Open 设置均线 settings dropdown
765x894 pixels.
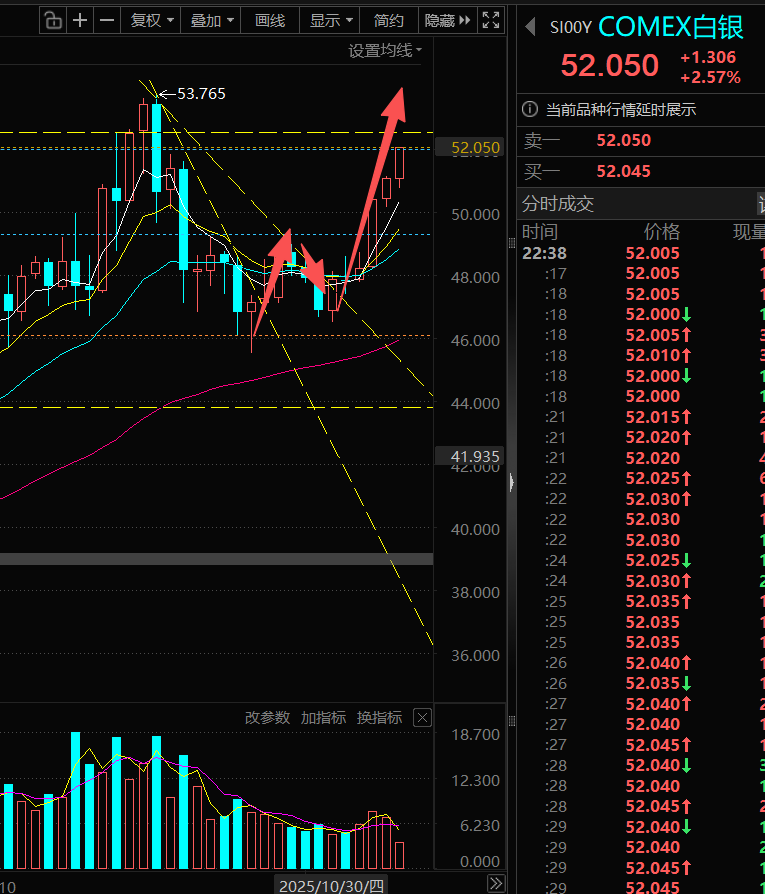point(385,51)
